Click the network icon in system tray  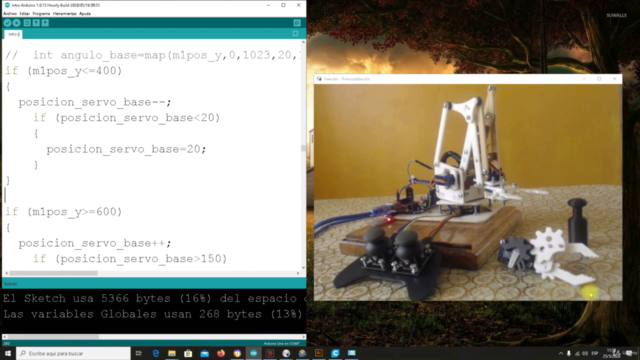click(577, 353)
